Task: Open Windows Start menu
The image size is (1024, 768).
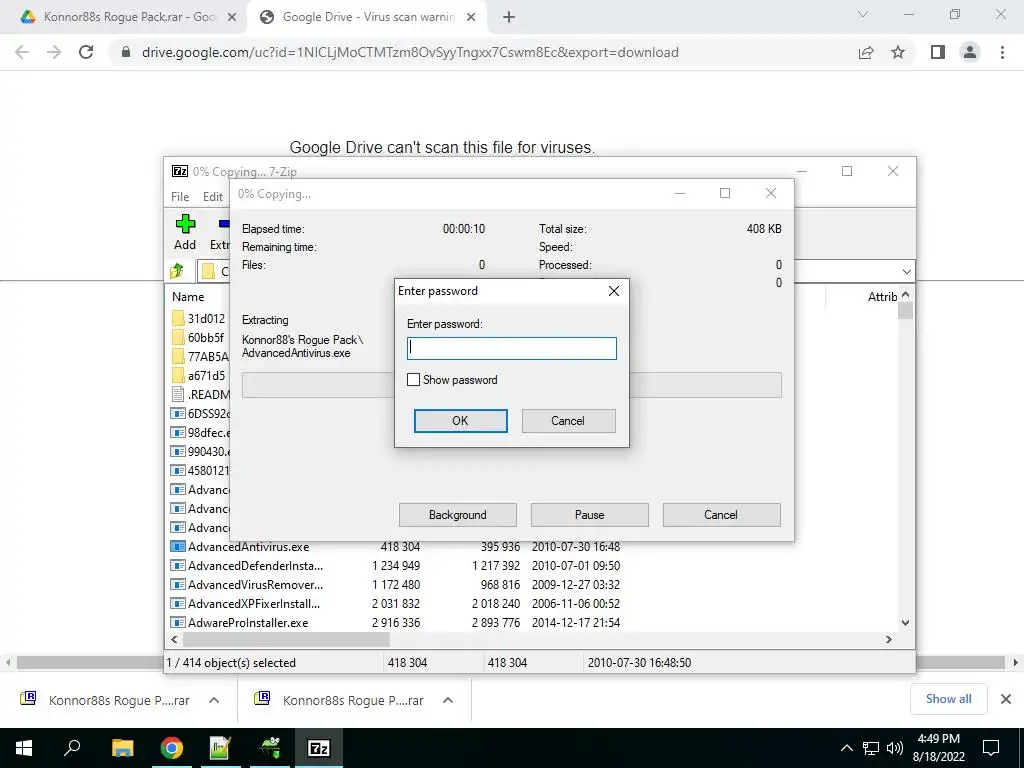Action: click(24, 748)
